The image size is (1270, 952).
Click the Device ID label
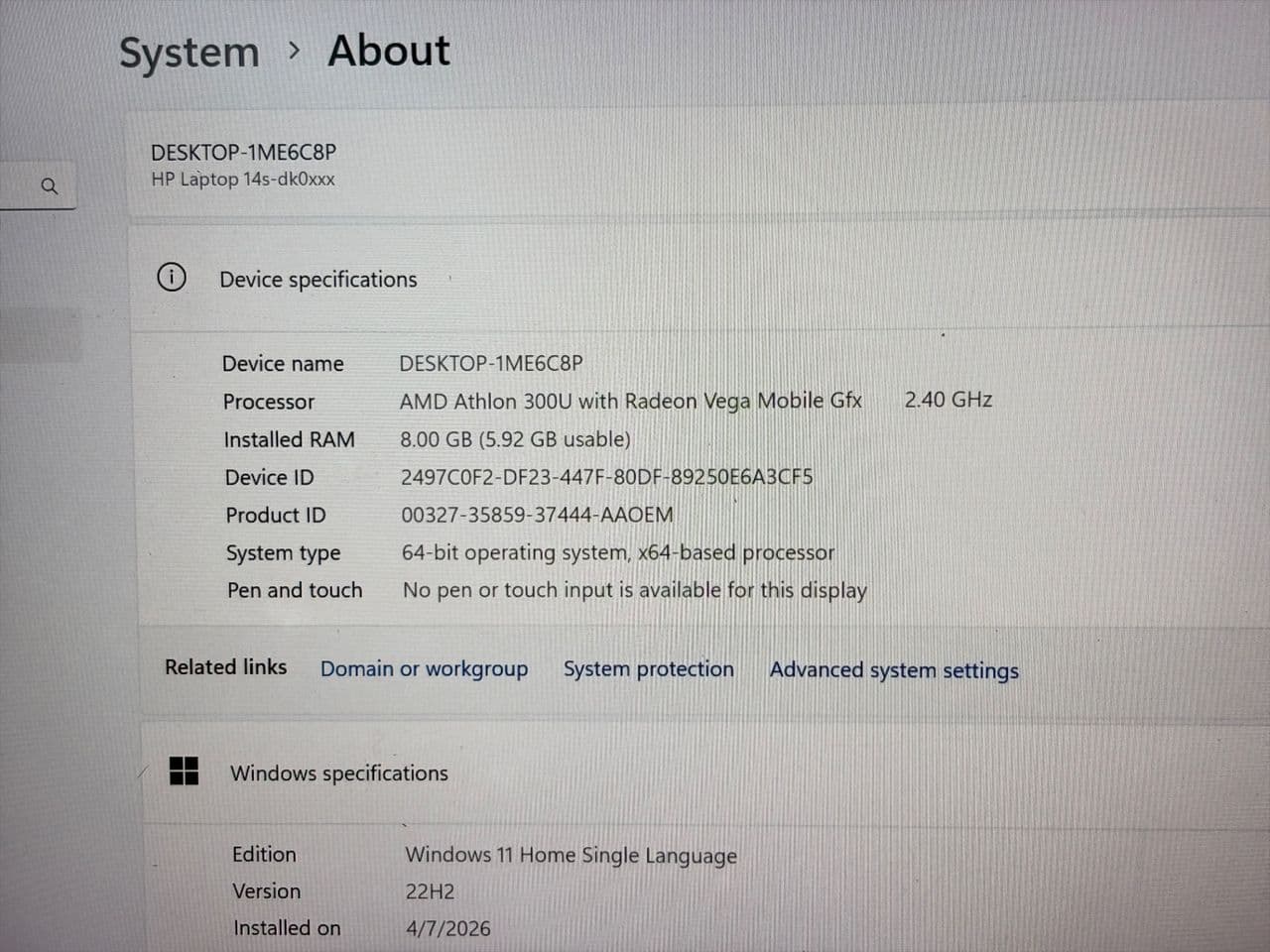point(270,477)
